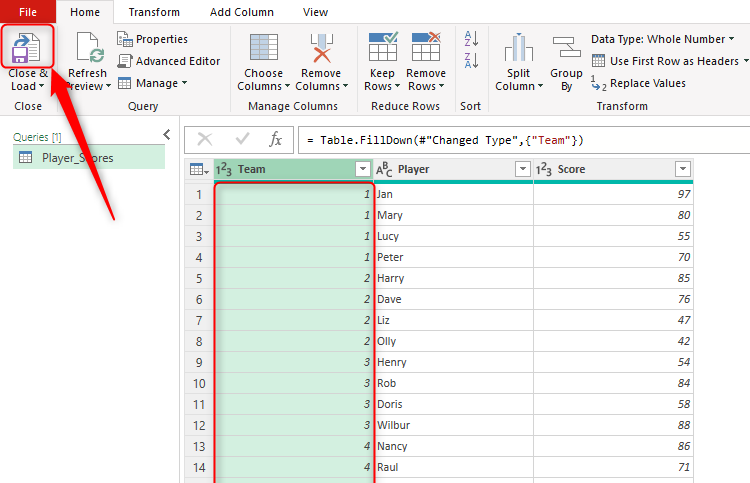This screenshot has width=750, height=483.
Task: Open the Player column filter dropdown
Action: pyautogui.click(x=522, y=170)
